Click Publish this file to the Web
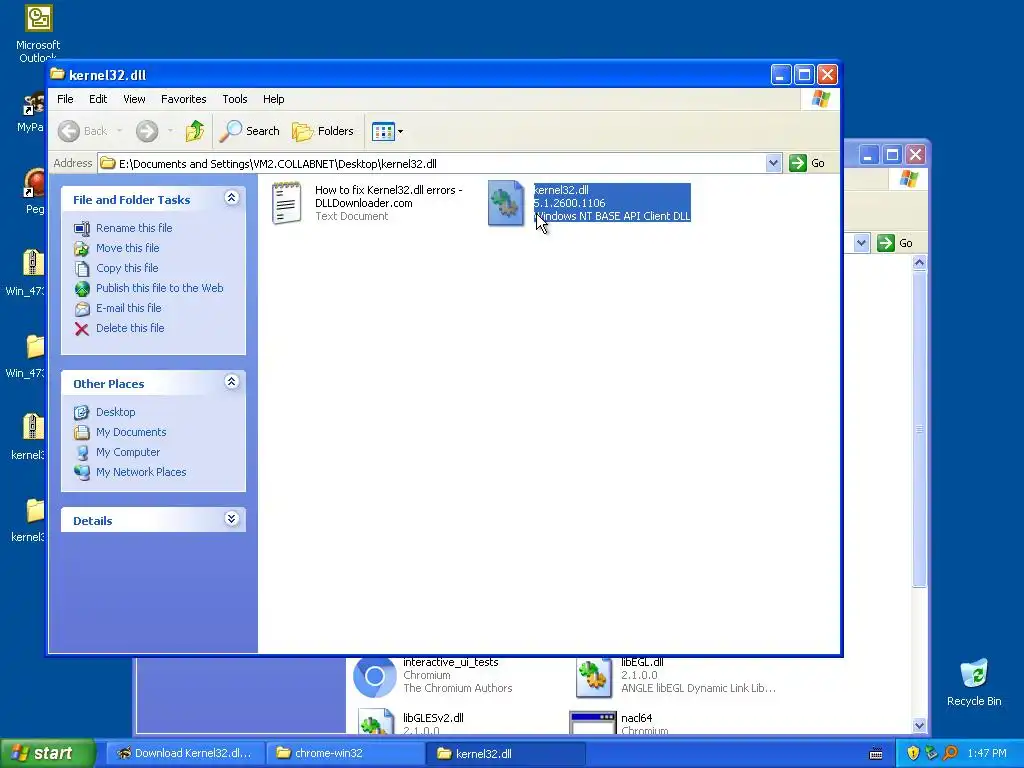Image resolution: width=1024 pixels, height=768 pixels. point(159,288)
